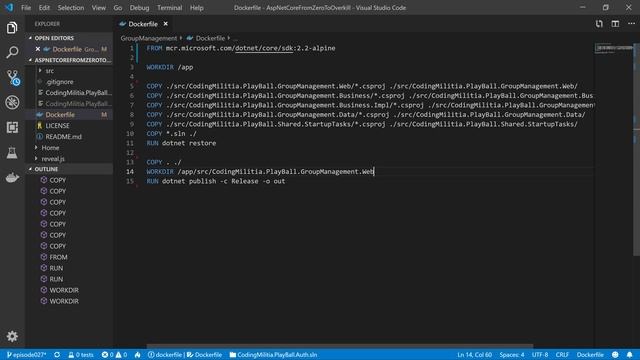This screenshot has width=640, height=360.
Task: Open the Search view in activity bar
Action: pos(12,52)
